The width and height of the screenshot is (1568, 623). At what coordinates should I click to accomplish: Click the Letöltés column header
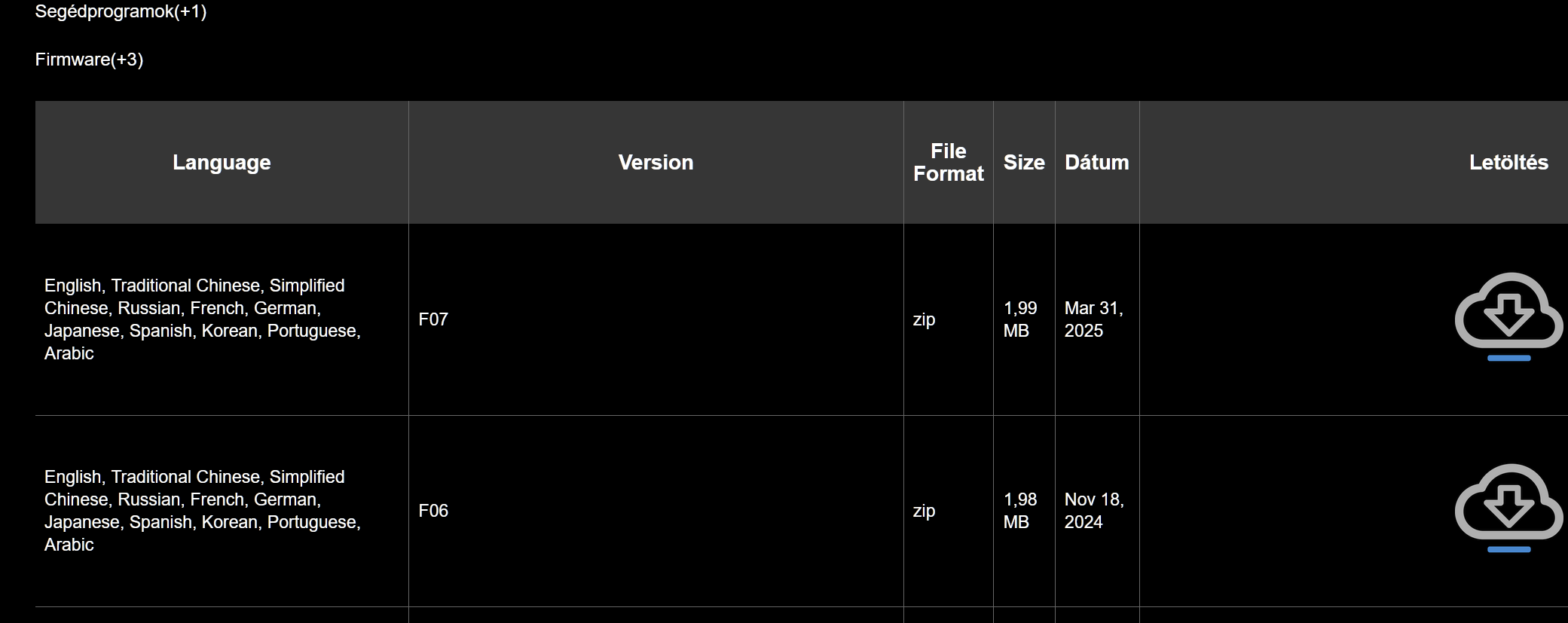point(1508,163)
